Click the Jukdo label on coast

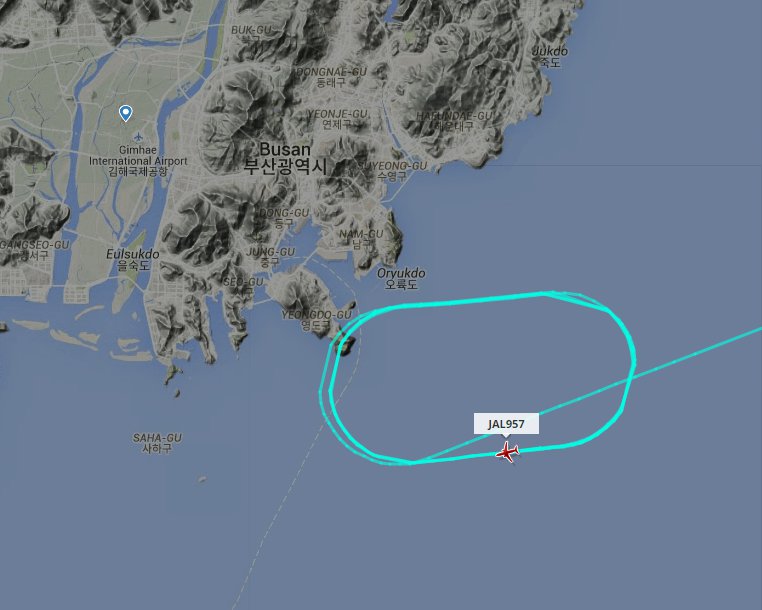pos(551,56)
